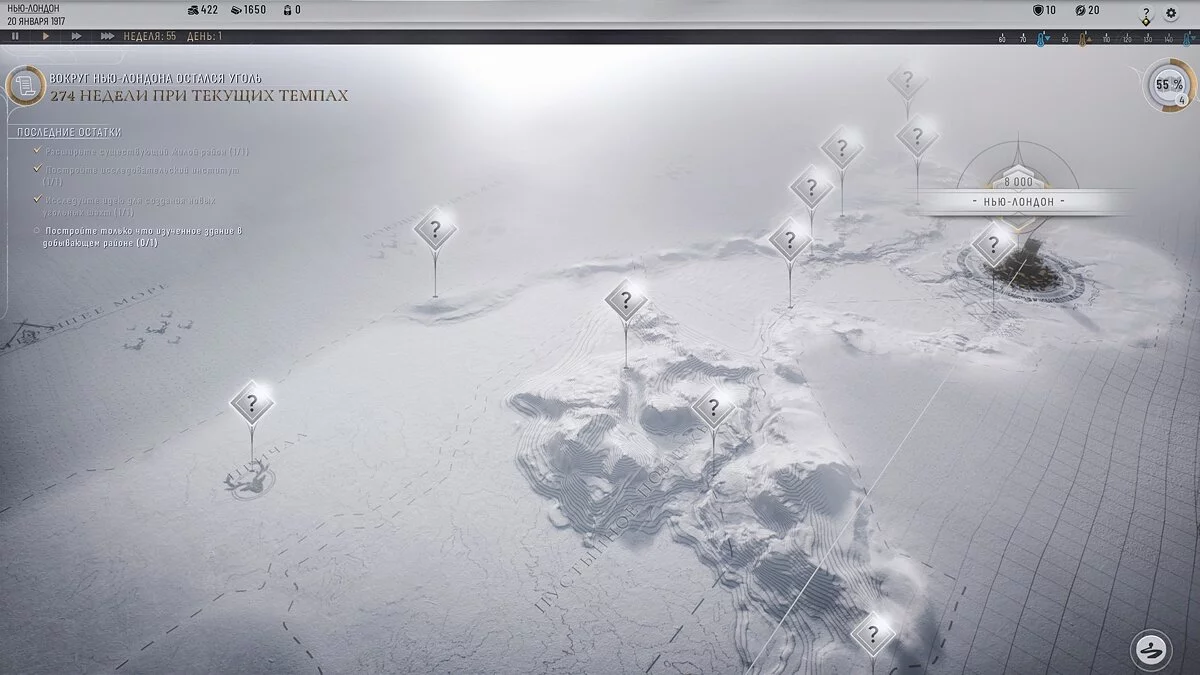The image size is (1200, 675).
Task: Click the cores resource showing 0
Action: 291,10
